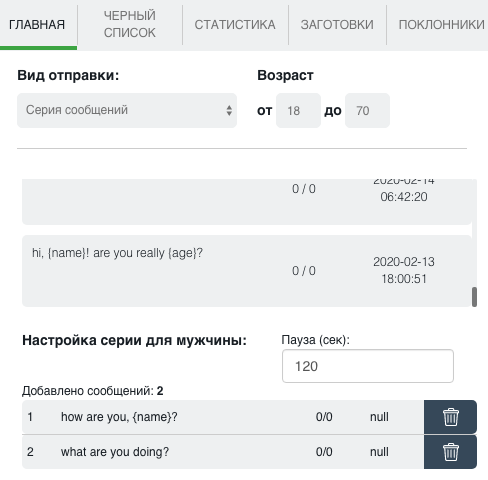488x480 pixels.
Task: Delete message 2 with trash icon
Action: (x=450, y=452)
